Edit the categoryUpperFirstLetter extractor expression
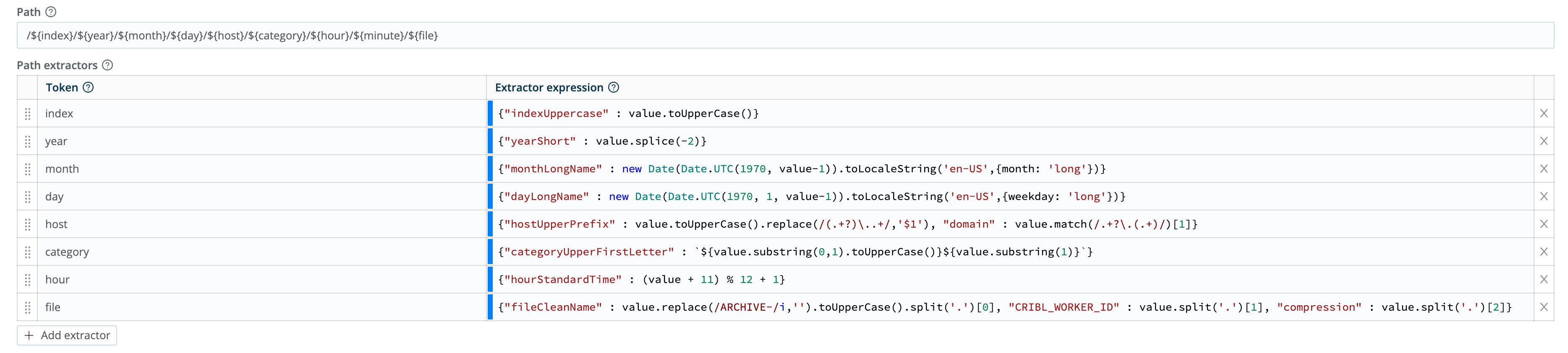The image size is (1568, 353). pos(1011,252)
